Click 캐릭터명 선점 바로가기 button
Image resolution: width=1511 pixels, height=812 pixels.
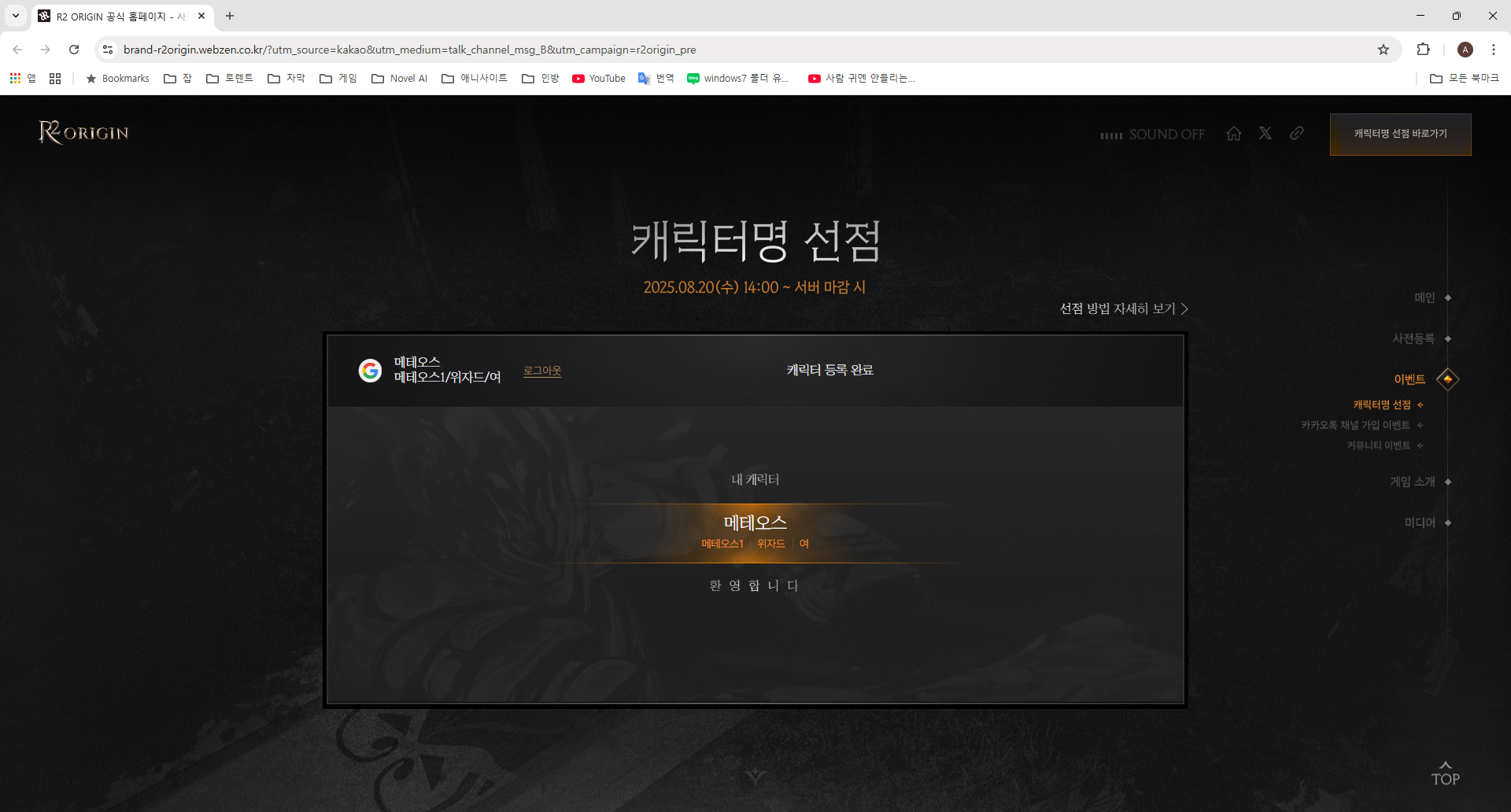[1401, 135]
